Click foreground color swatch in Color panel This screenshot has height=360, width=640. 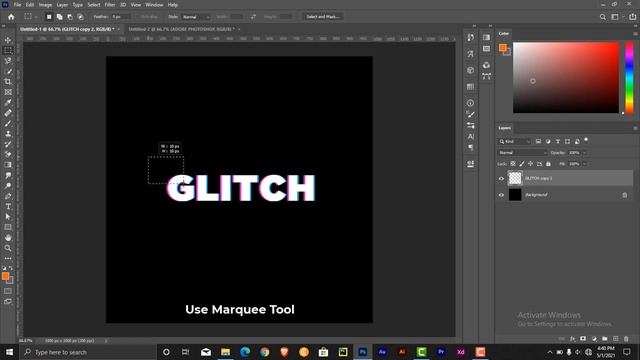click(502, 47)
